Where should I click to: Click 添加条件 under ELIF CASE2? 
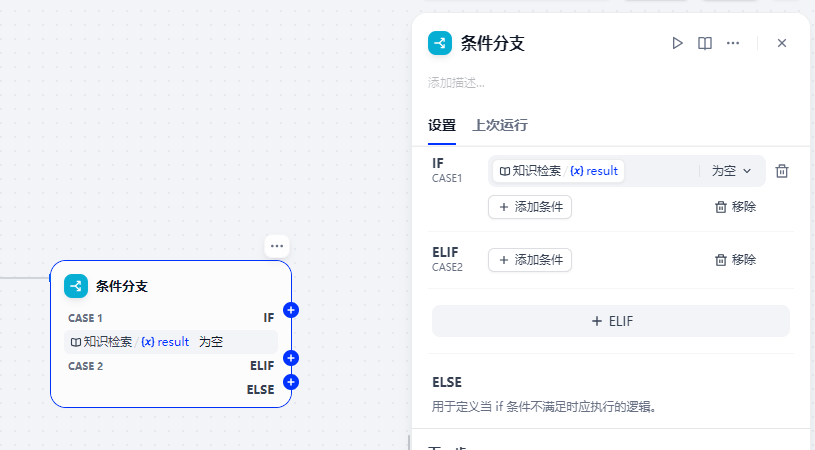coord(530,260)
